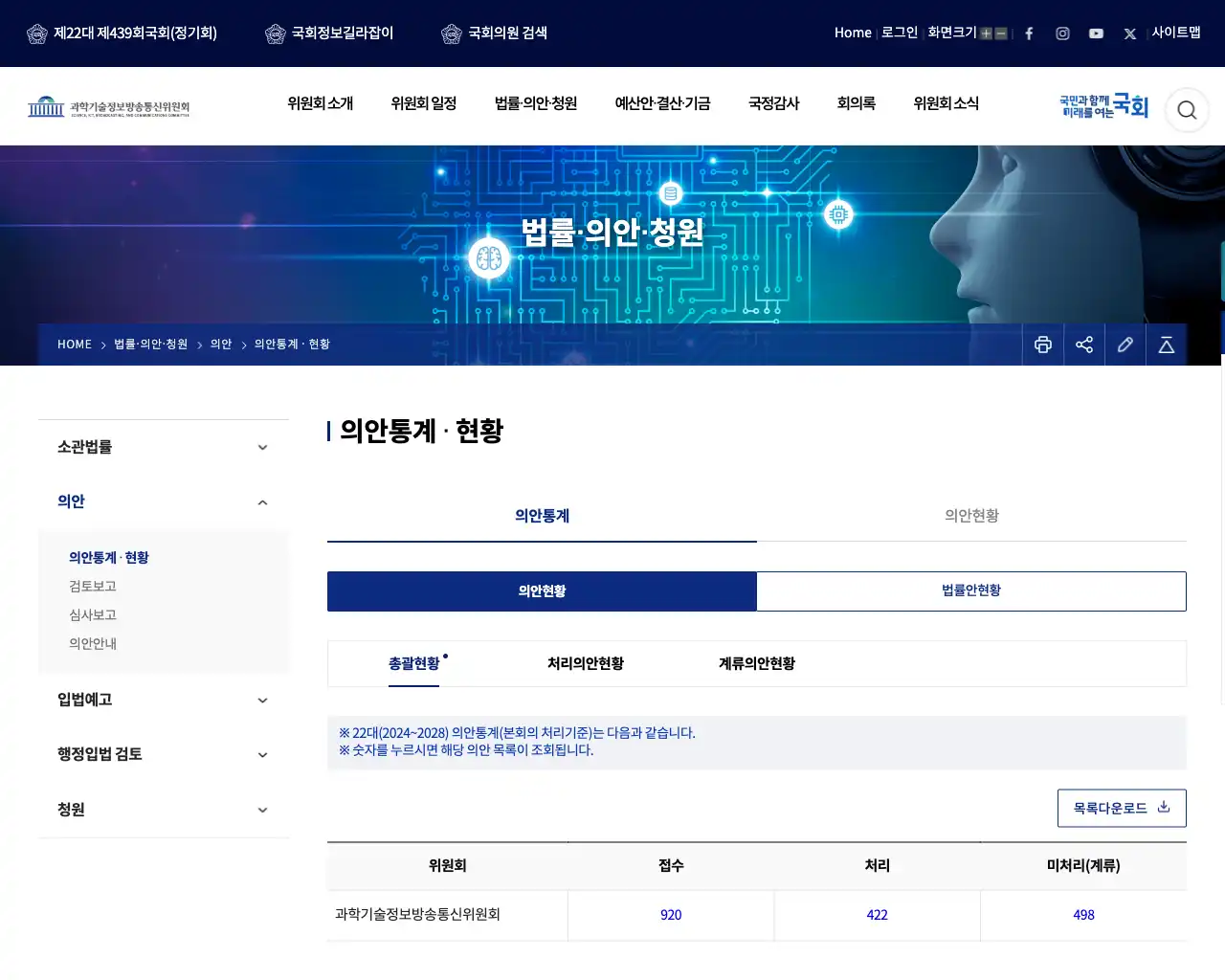
Task: Click the 처리 count 422
Action: (878, 915)
